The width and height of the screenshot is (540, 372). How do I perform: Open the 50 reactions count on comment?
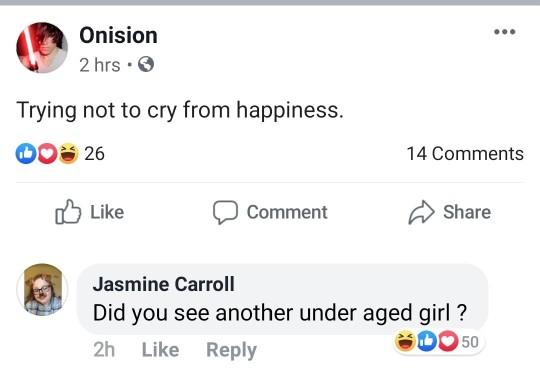470,342
